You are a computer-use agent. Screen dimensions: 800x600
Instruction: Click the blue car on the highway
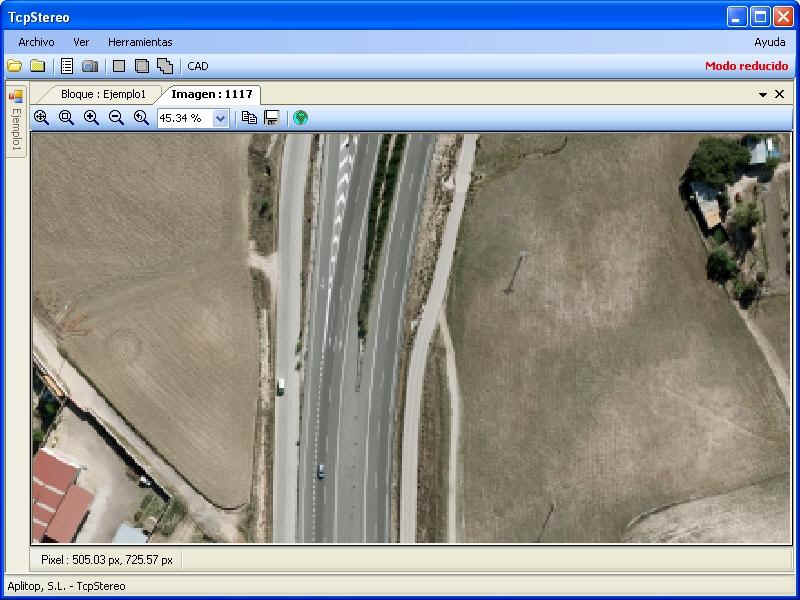(x=320, y=471)
